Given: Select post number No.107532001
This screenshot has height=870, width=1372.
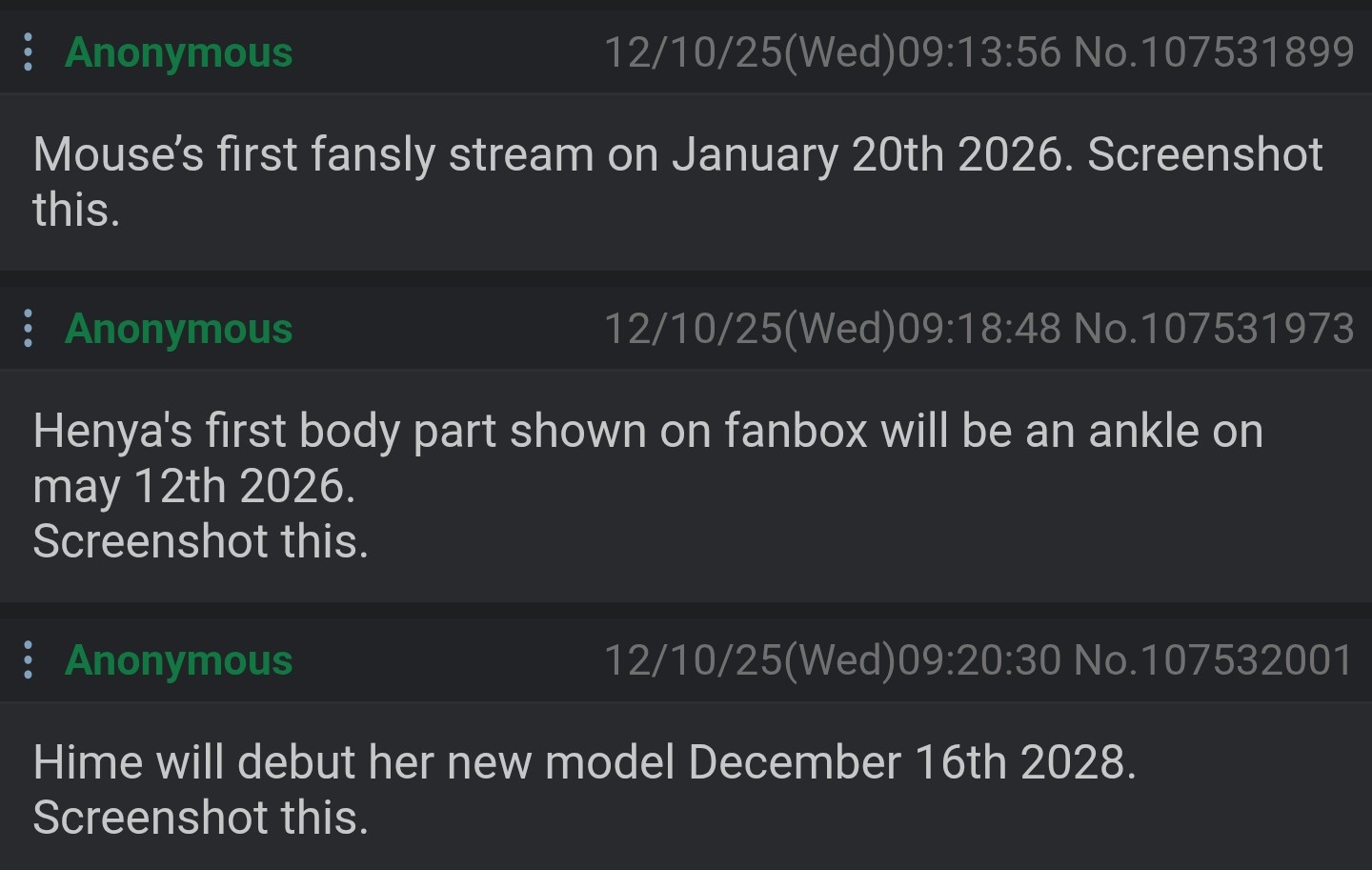Looking at the screenshot, I should click(x=1214, y=658).
